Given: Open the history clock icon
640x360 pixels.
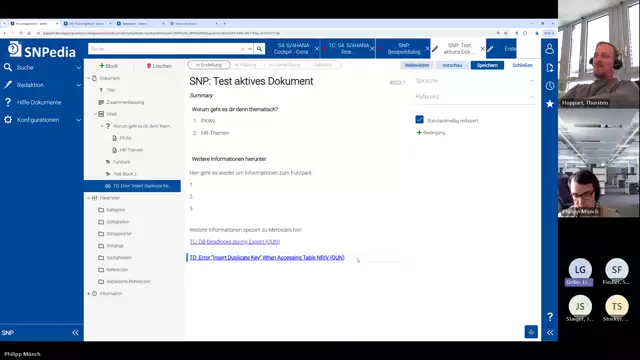Looking at the screenshot, I should point(549,86).
